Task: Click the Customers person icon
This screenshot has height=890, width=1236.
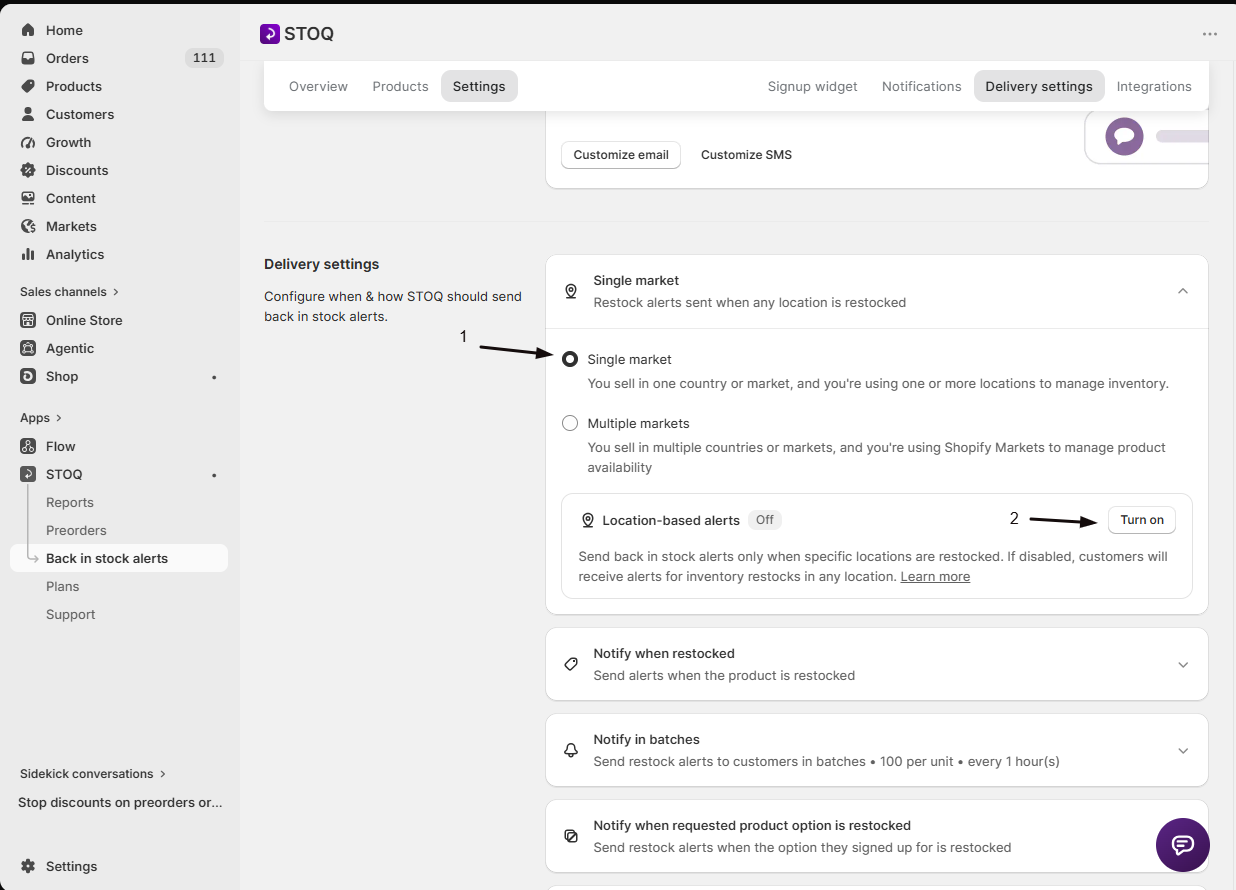Action: pos(28,114)
